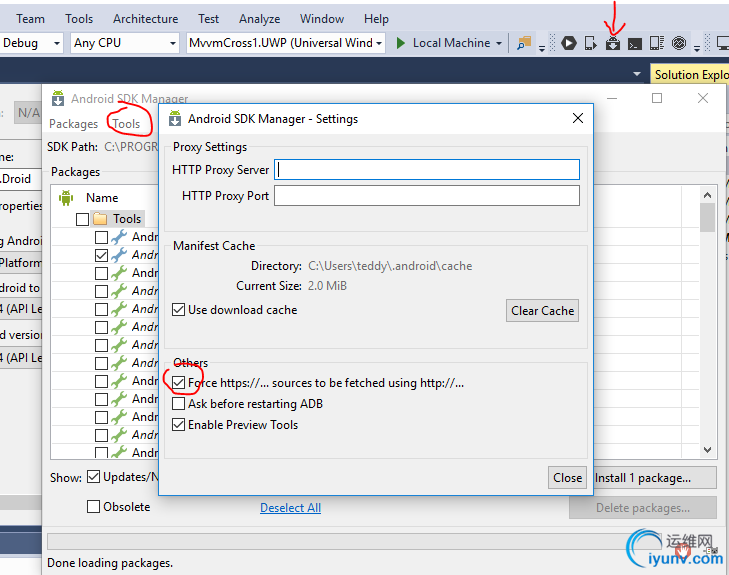This screenshot has width=729, height=575.
Task: Enable the Obsolete filter checkbox
Action: 93,506
